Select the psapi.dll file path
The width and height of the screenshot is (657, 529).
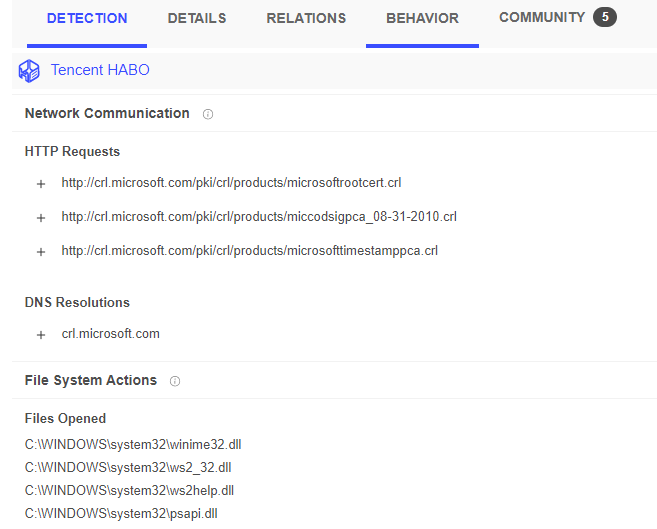(x=121, y=514)
